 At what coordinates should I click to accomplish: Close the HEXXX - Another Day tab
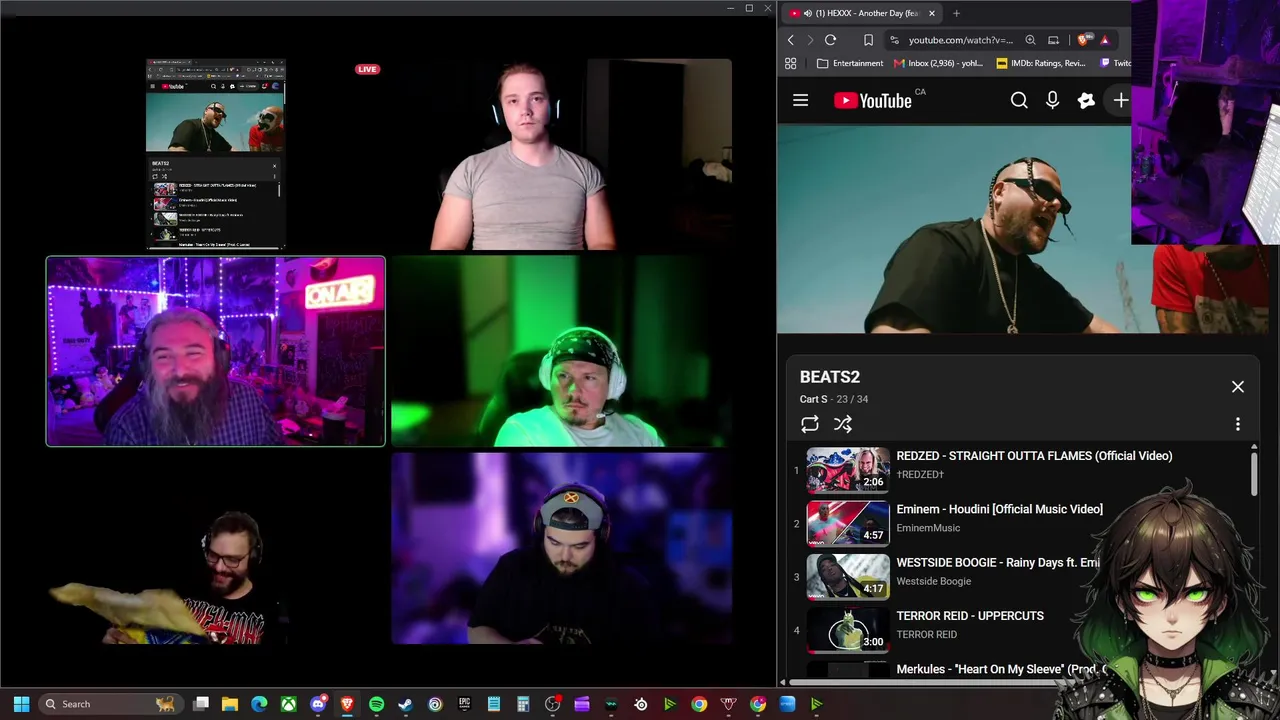tap(931, 13)
